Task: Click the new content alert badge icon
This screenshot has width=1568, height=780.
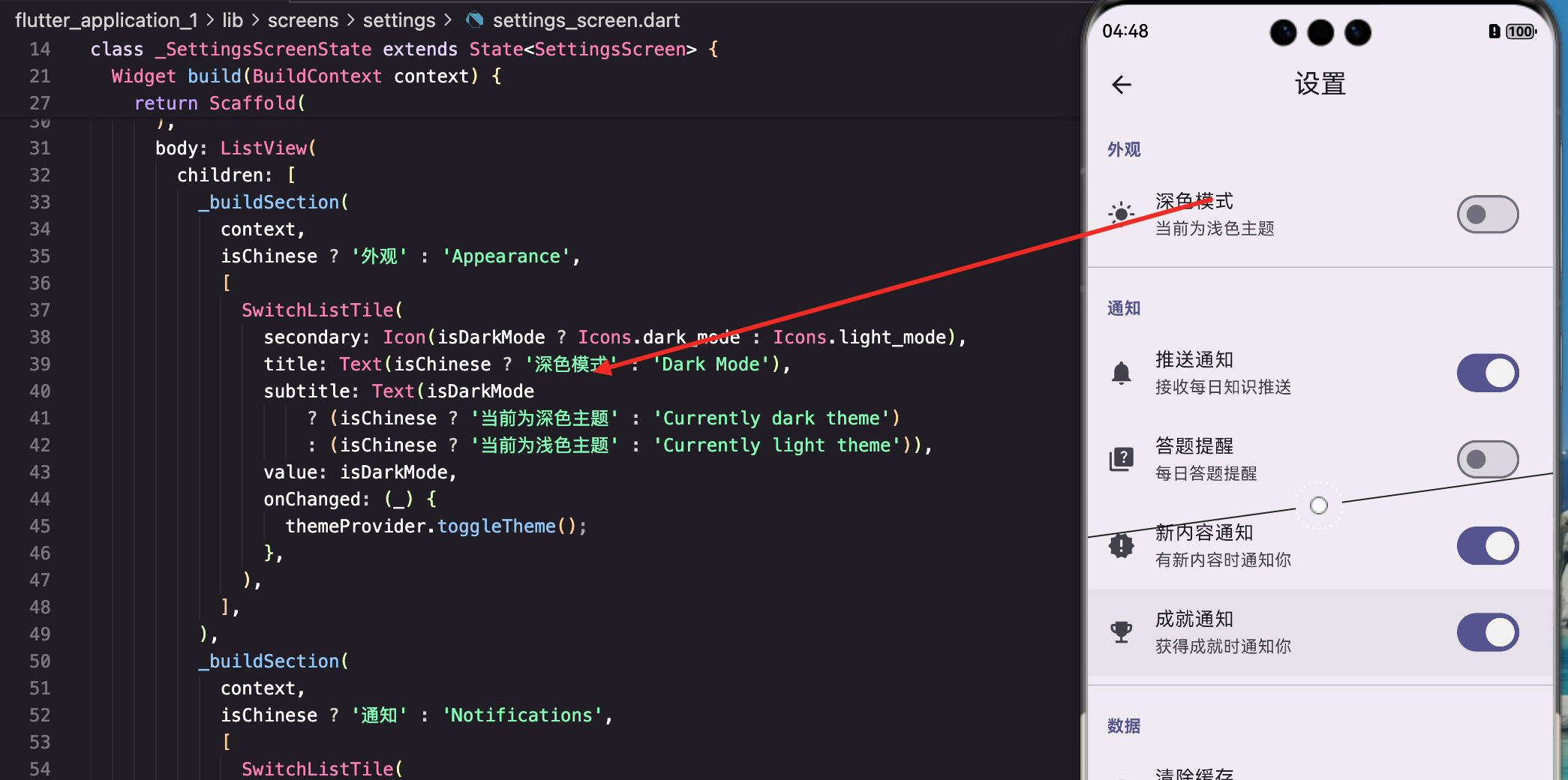Action: pos(1121,545)
